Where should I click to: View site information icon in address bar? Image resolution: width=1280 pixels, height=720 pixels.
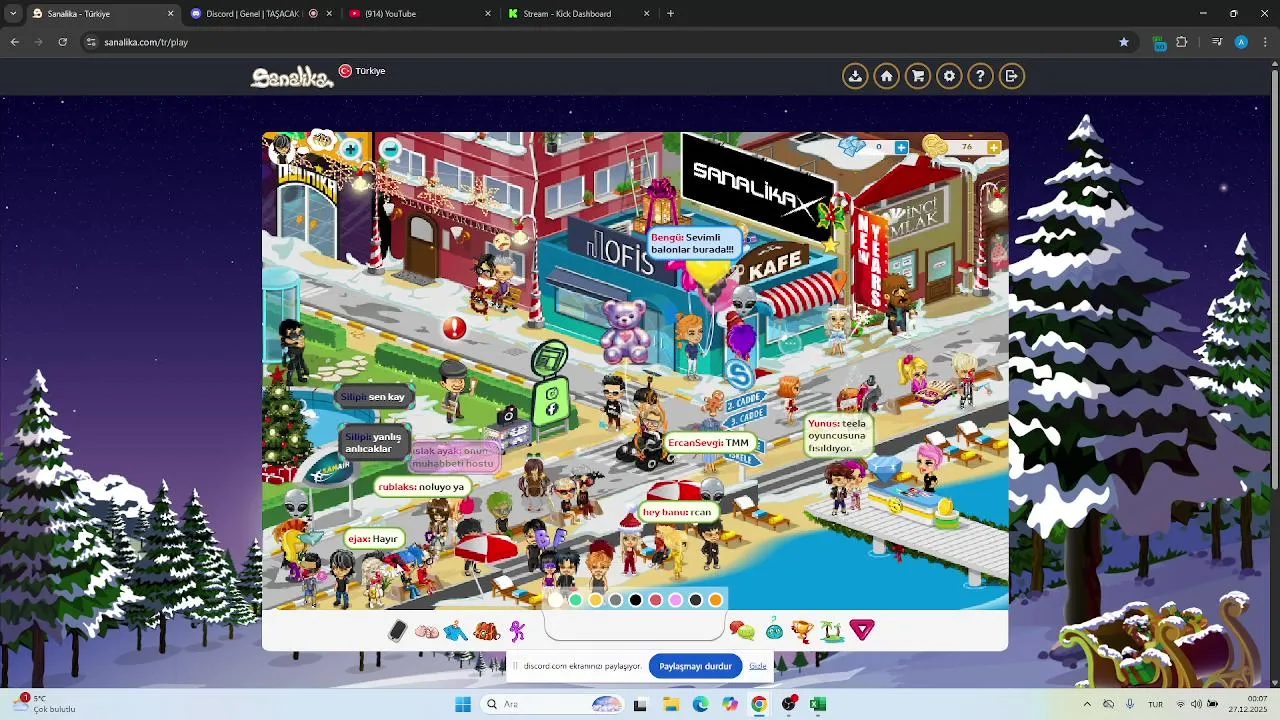[x=91, y=42]
